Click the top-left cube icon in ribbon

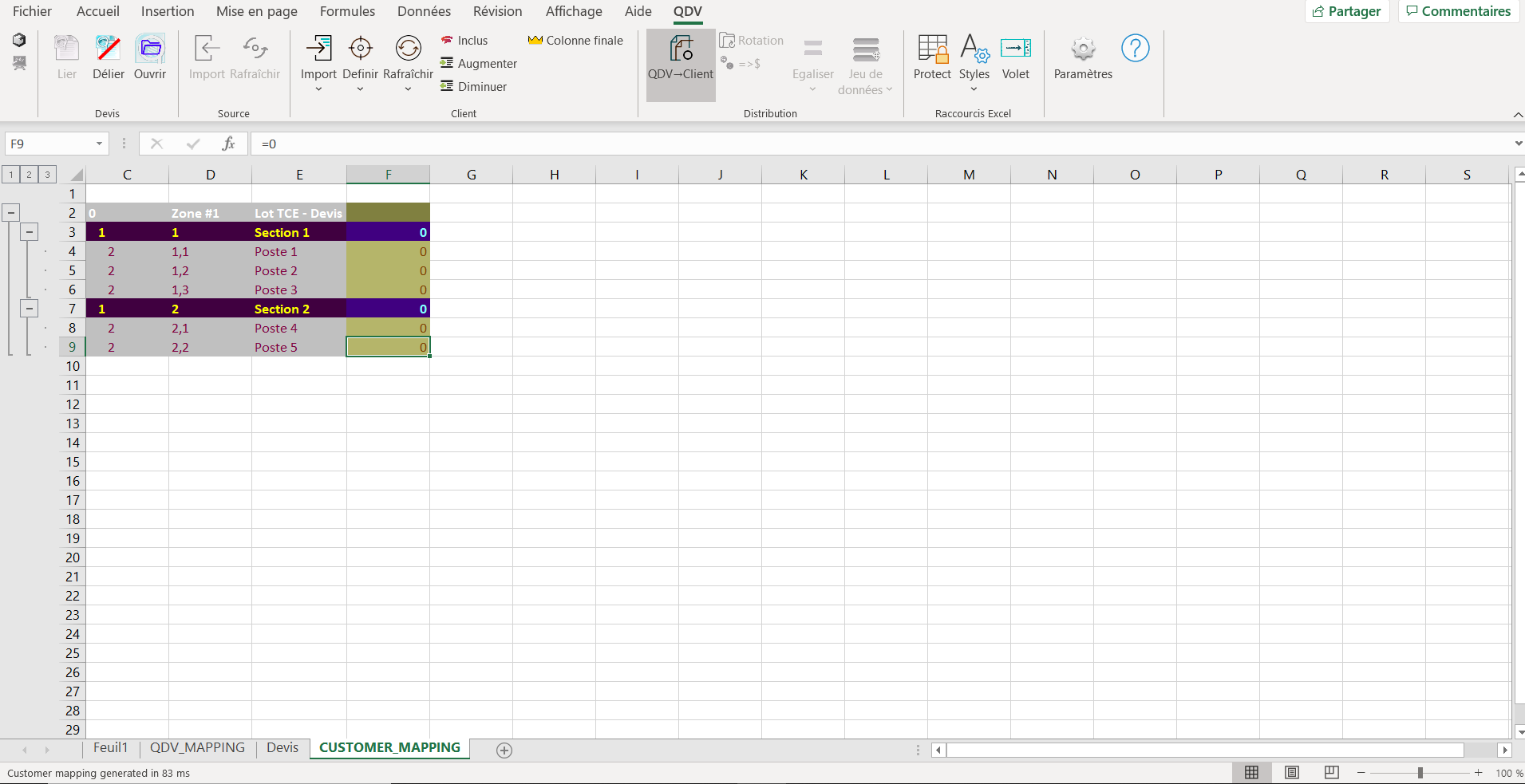19,40
